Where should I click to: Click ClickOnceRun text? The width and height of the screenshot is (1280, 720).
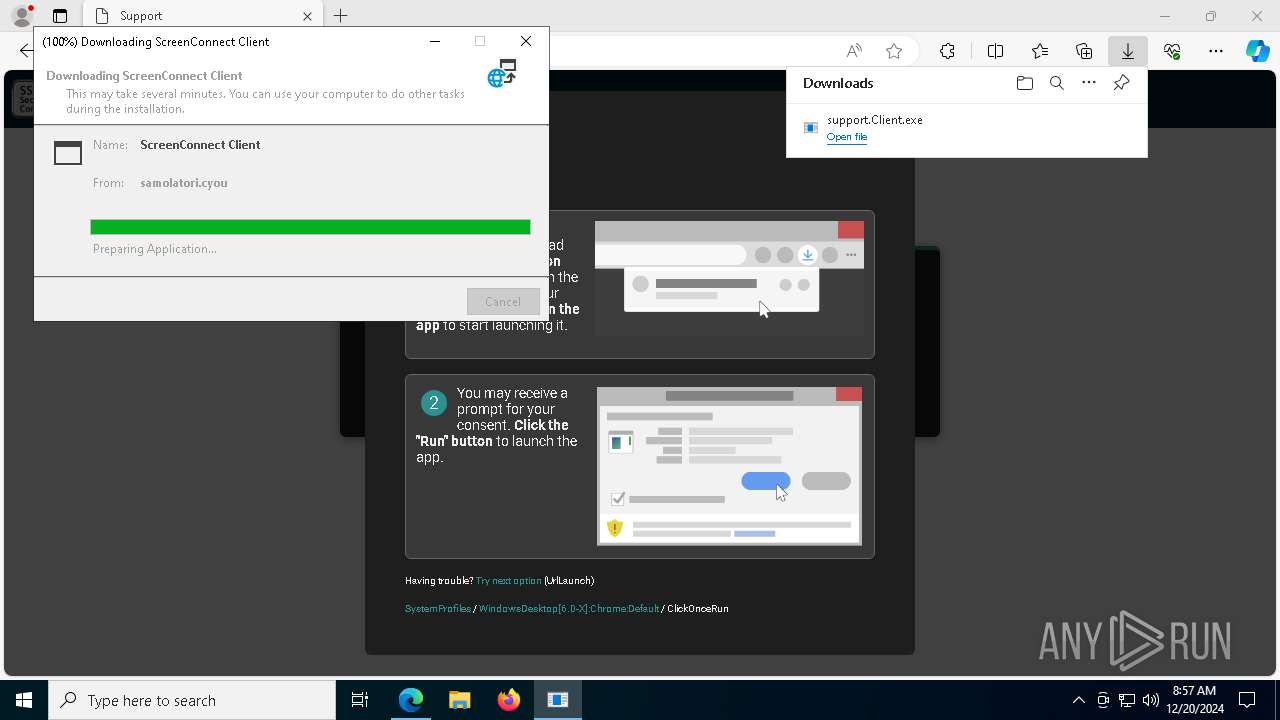pyautogui.click(x=698, y=609)
